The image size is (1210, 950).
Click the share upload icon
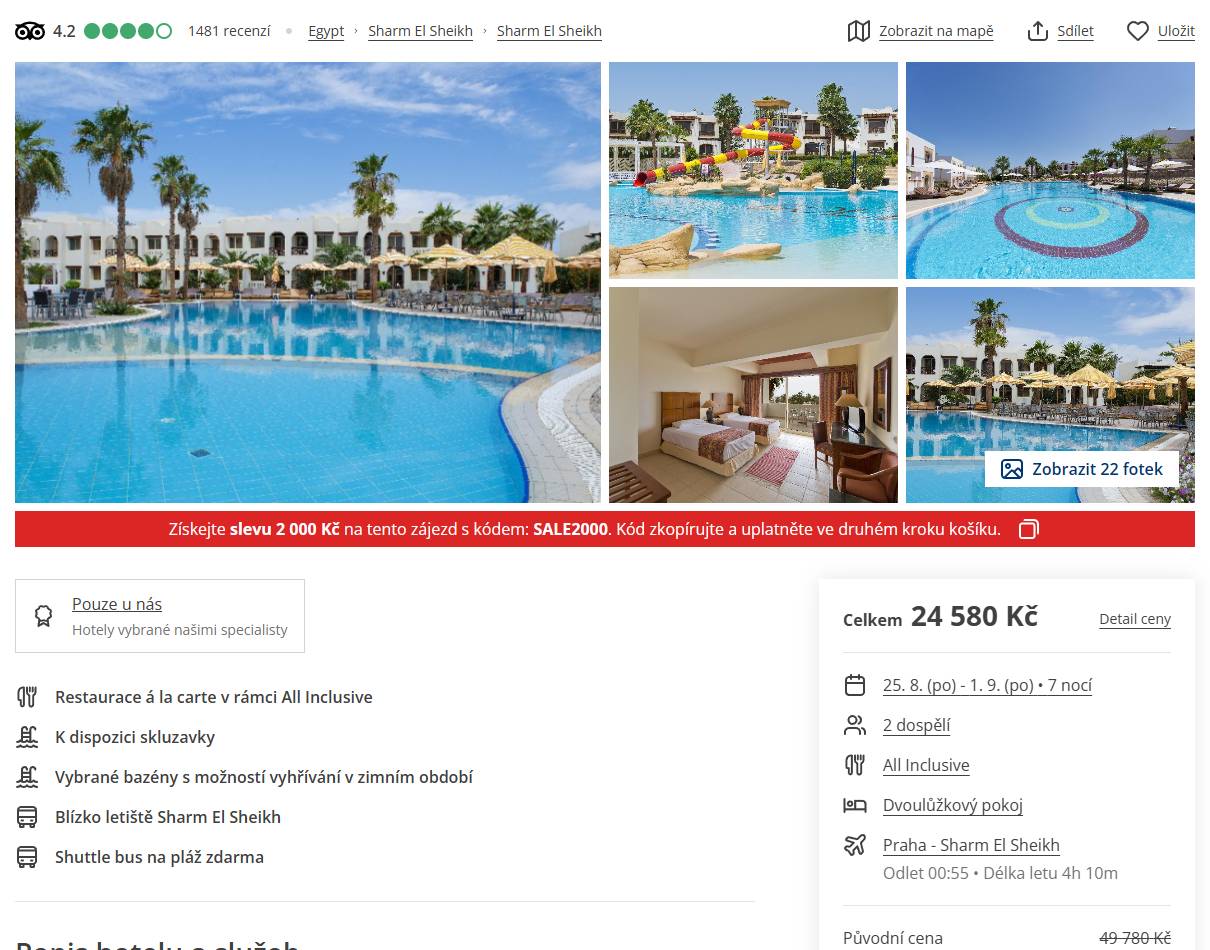[1037, 31]
